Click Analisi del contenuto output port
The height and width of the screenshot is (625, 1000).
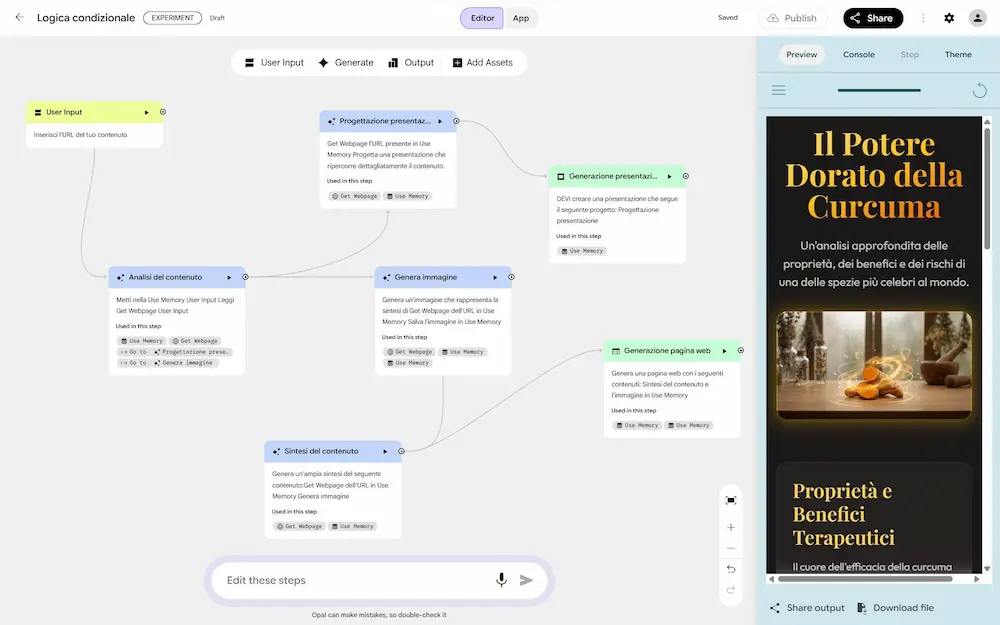click(x=245, y=277)
